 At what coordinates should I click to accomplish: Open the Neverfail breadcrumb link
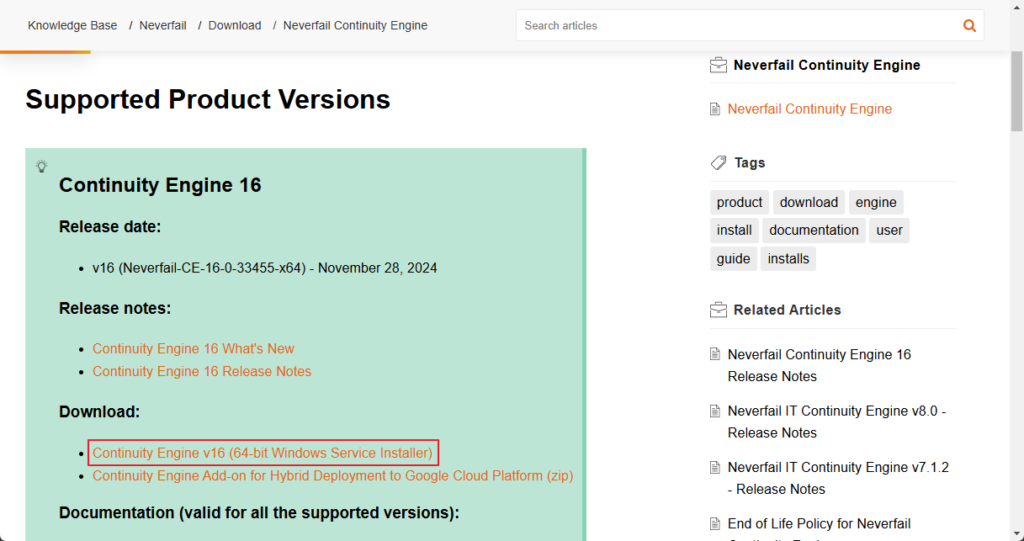(x=163, y=25)
